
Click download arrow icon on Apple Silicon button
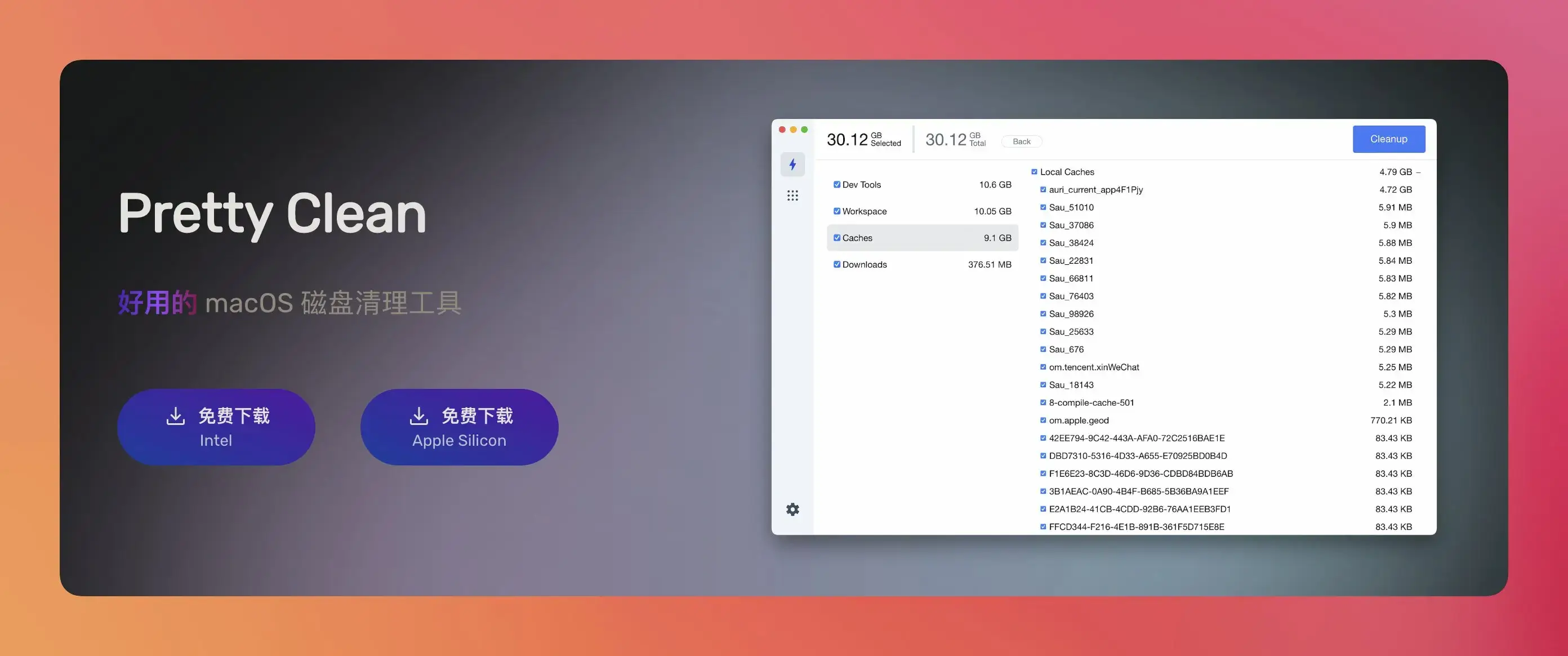click(x=419, y=416)
